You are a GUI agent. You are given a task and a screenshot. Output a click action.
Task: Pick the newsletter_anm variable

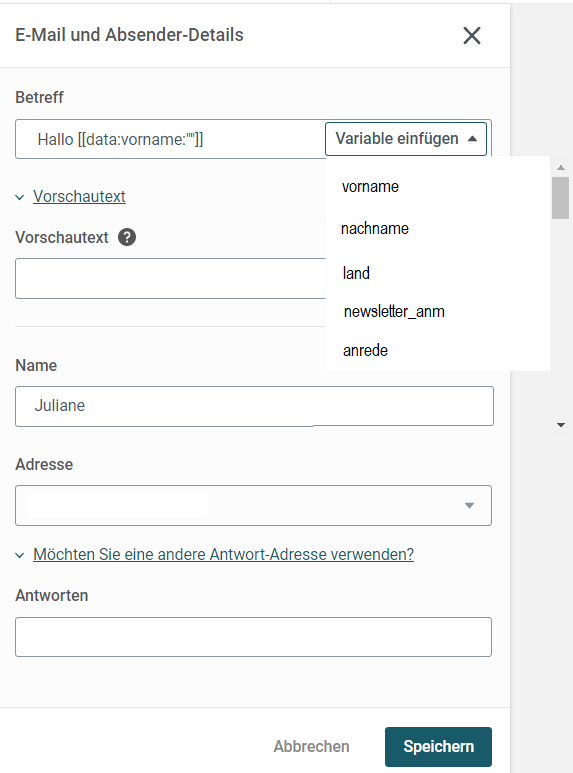pos(394,312)
